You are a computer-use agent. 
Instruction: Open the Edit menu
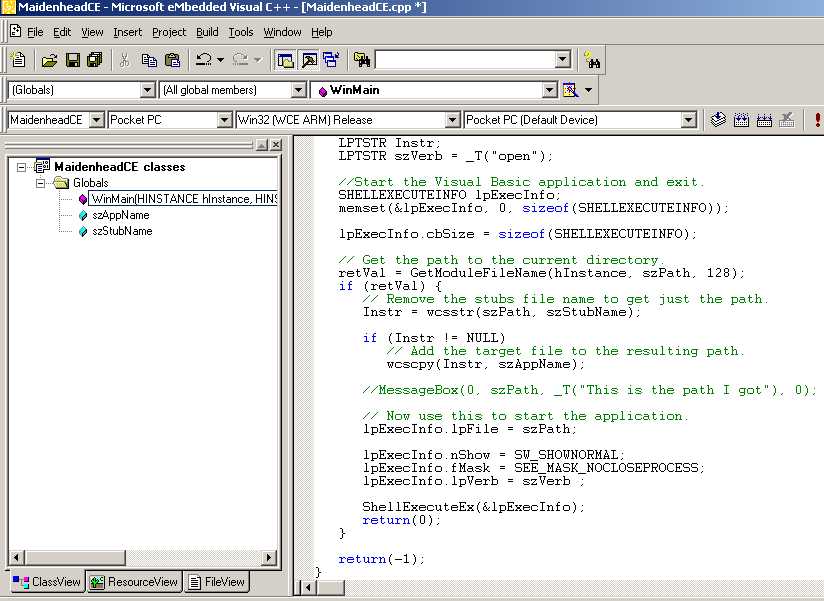click(62, 32)
